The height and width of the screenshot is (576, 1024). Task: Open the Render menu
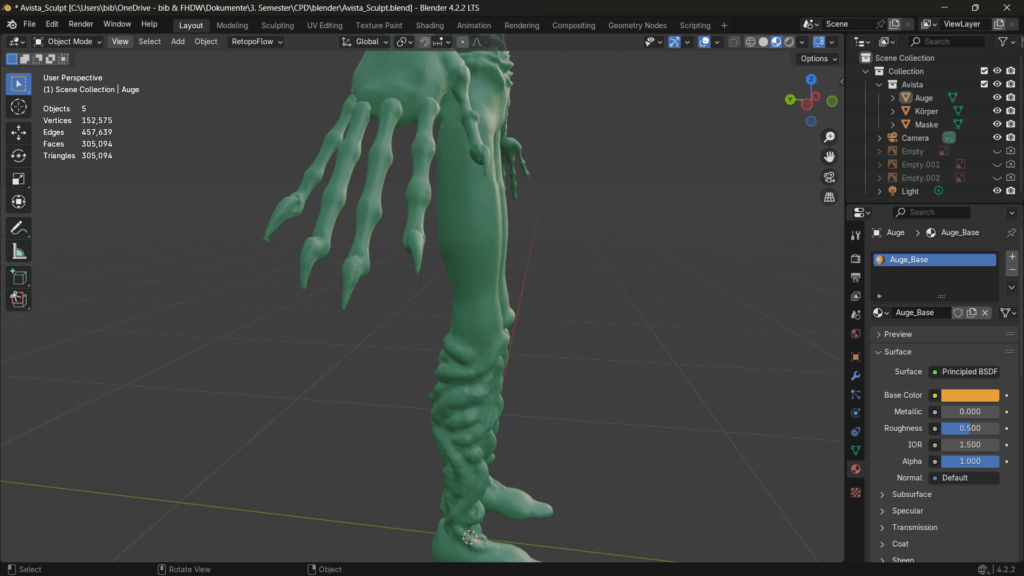(81, 24)
